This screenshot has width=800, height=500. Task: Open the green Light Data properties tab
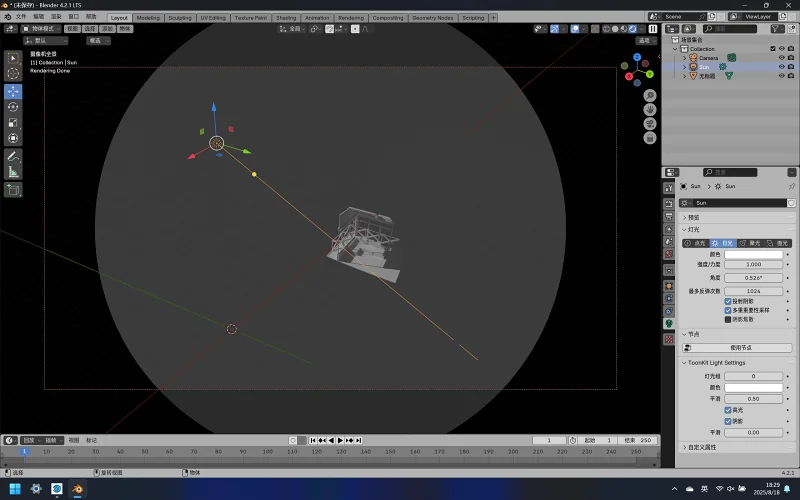[x=669, y=323]
